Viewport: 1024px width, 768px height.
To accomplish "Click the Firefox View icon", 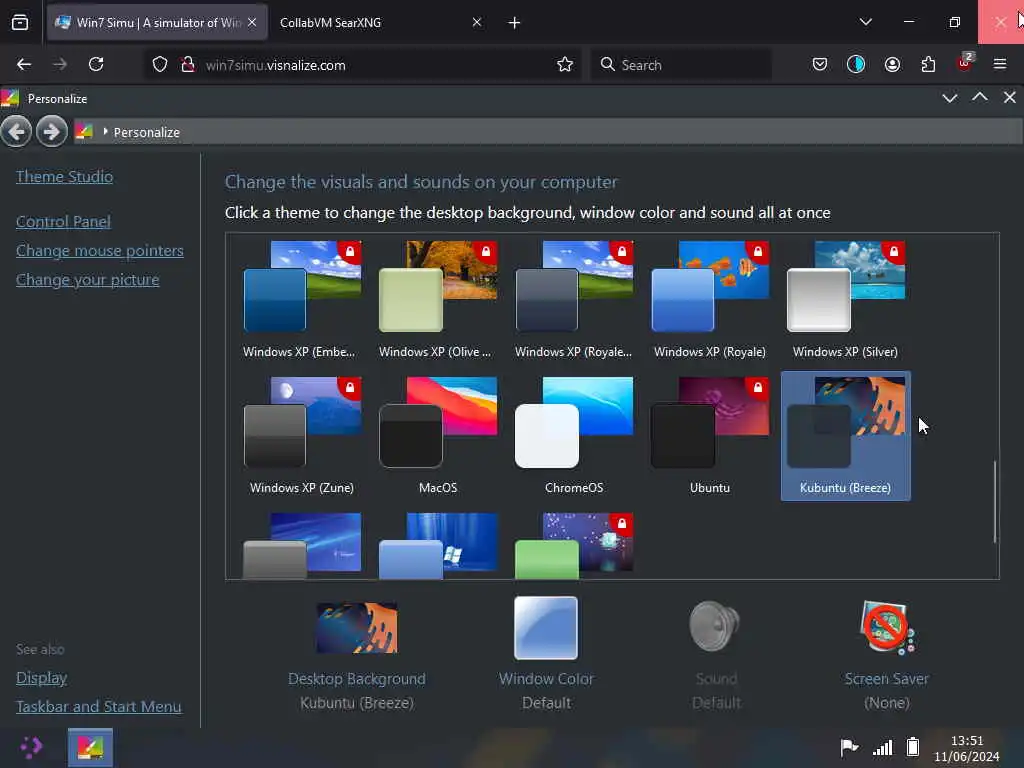I will point(20,22).
